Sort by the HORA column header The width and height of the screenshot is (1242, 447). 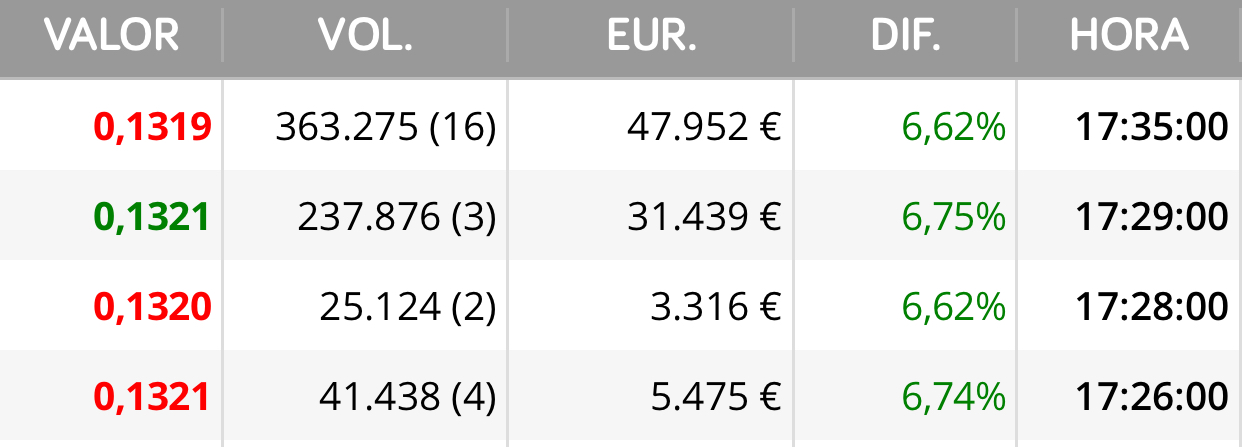[1129, 36]
